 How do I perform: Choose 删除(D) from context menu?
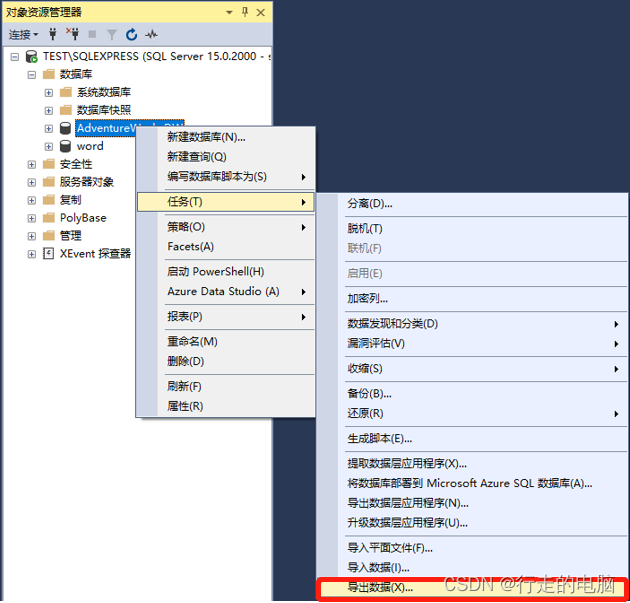(225, 362)
